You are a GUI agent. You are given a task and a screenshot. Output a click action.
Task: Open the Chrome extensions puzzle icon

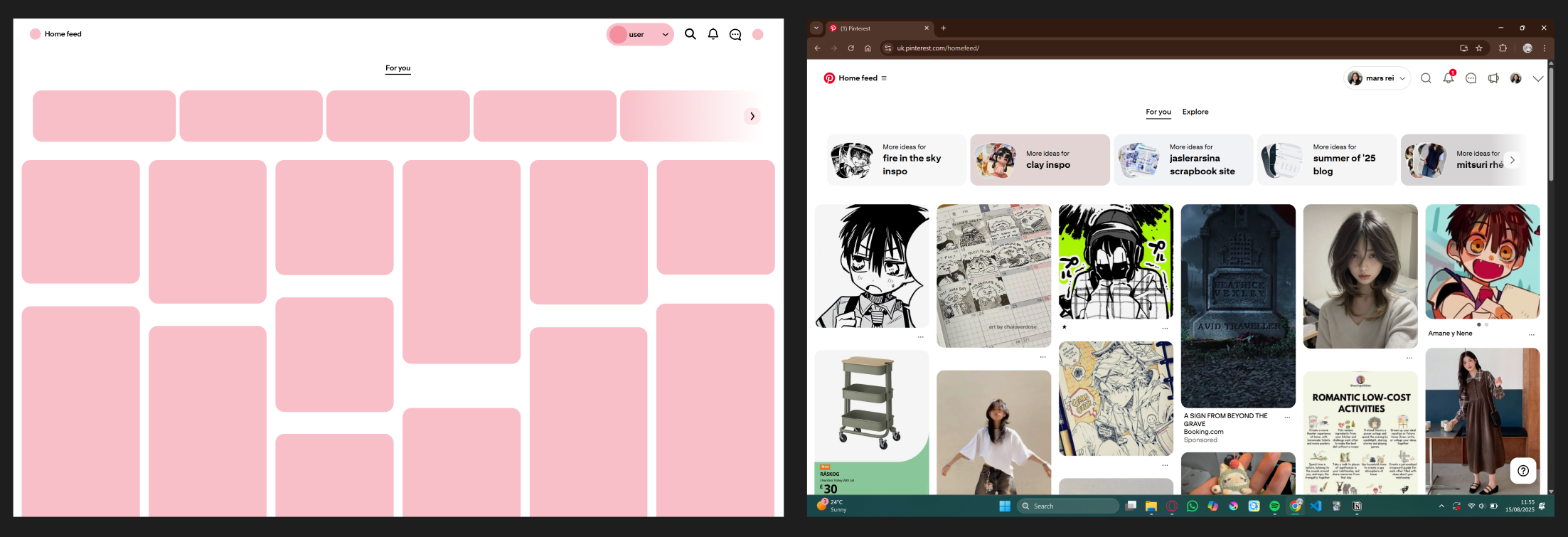click(1503, 48)
